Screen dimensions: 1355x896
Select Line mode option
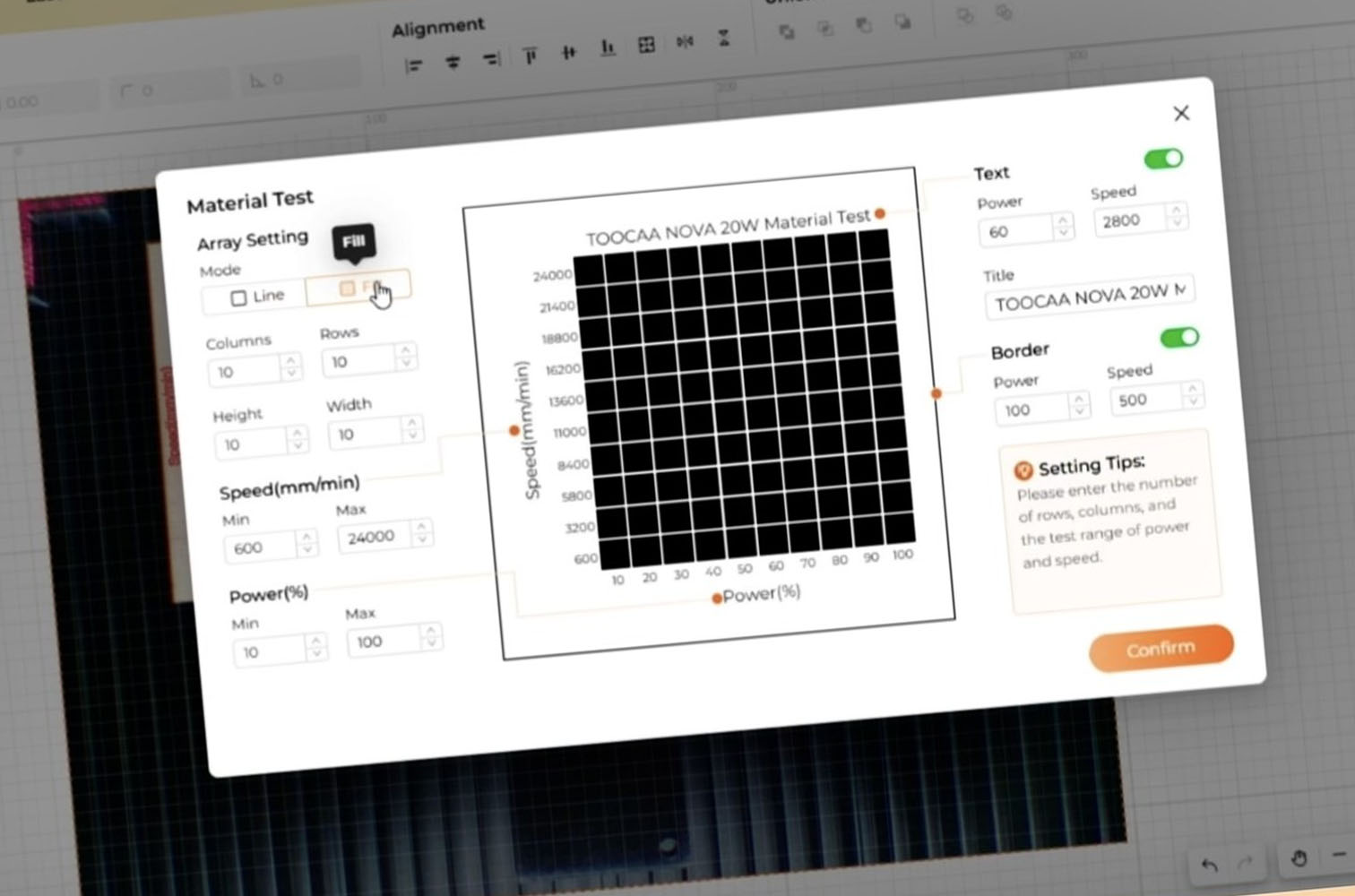(x=256, y=297)
